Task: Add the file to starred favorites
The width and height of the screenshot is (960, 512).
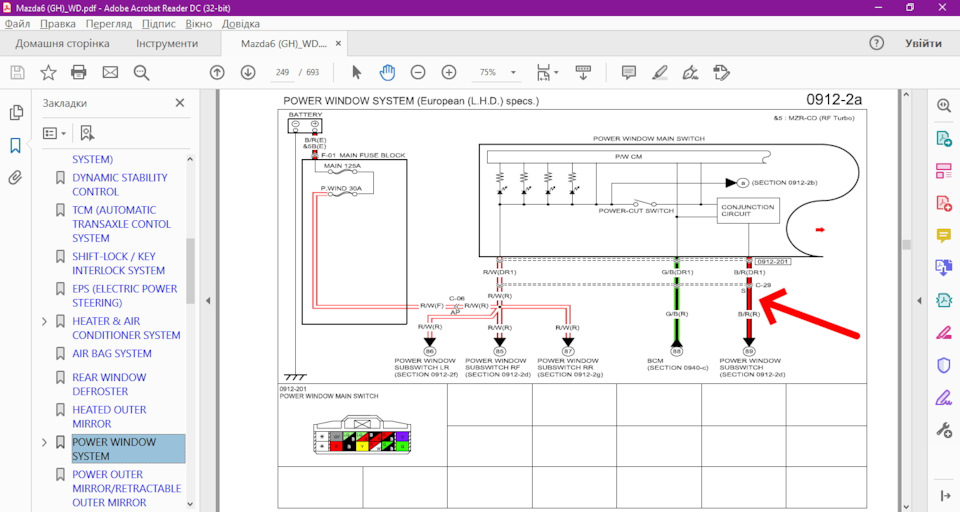Action: 48,72
